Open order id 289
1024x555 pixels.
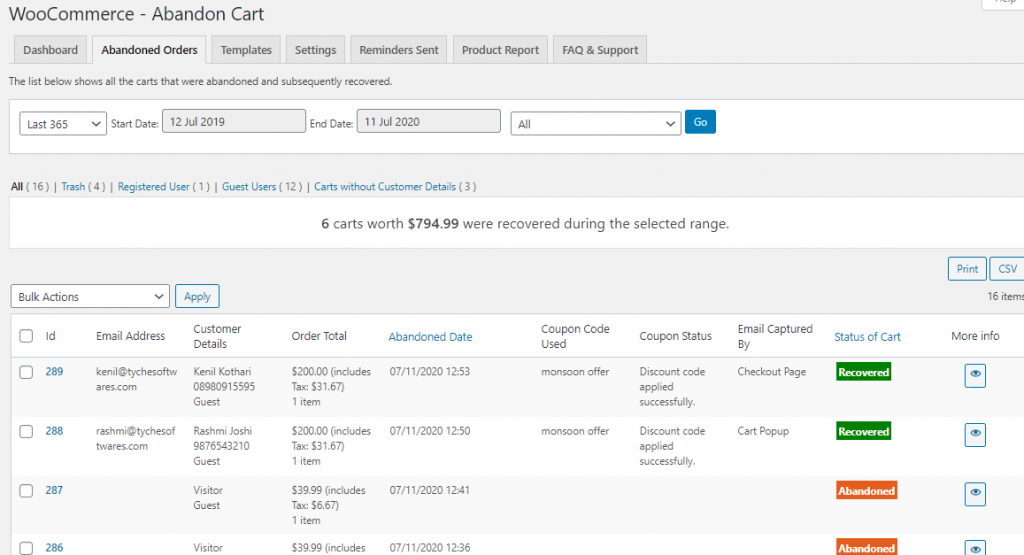pos(54,372)
